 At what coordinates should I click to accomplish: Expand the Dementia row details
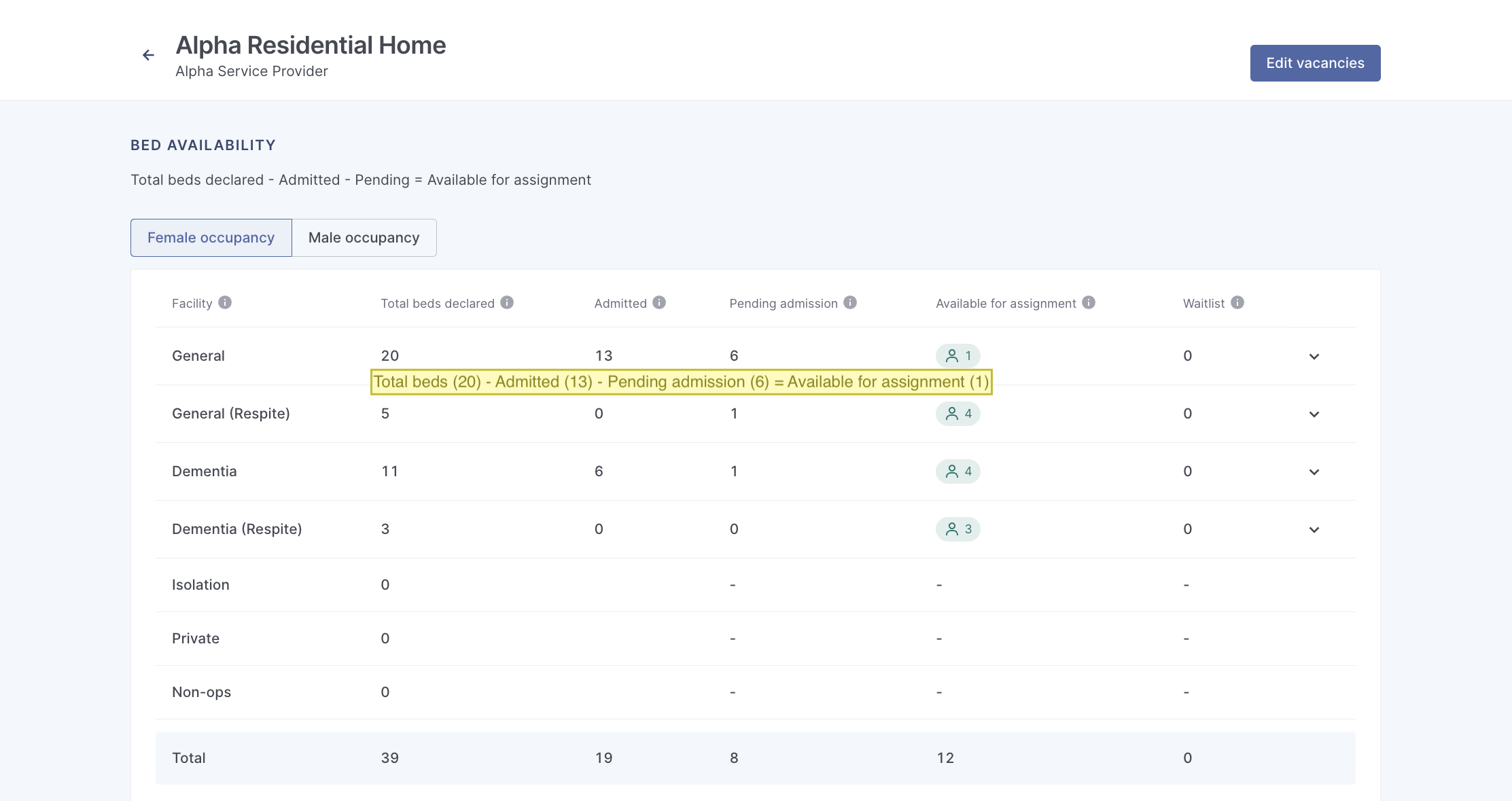(x=1314, y=472)
